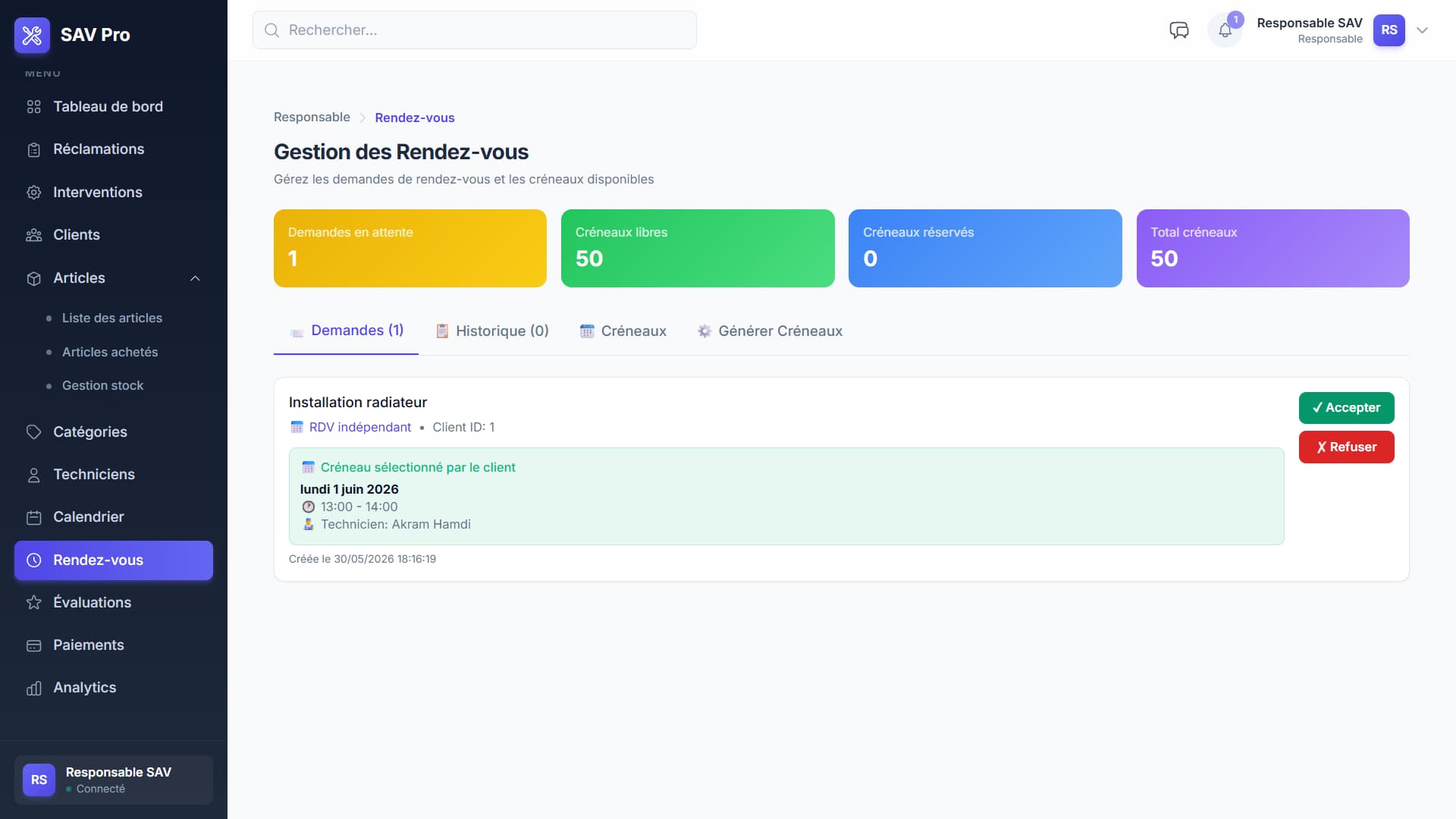Select the Total créneaux card
The width and height of the screenshot is (1456, 819).
pos(1272,248)
